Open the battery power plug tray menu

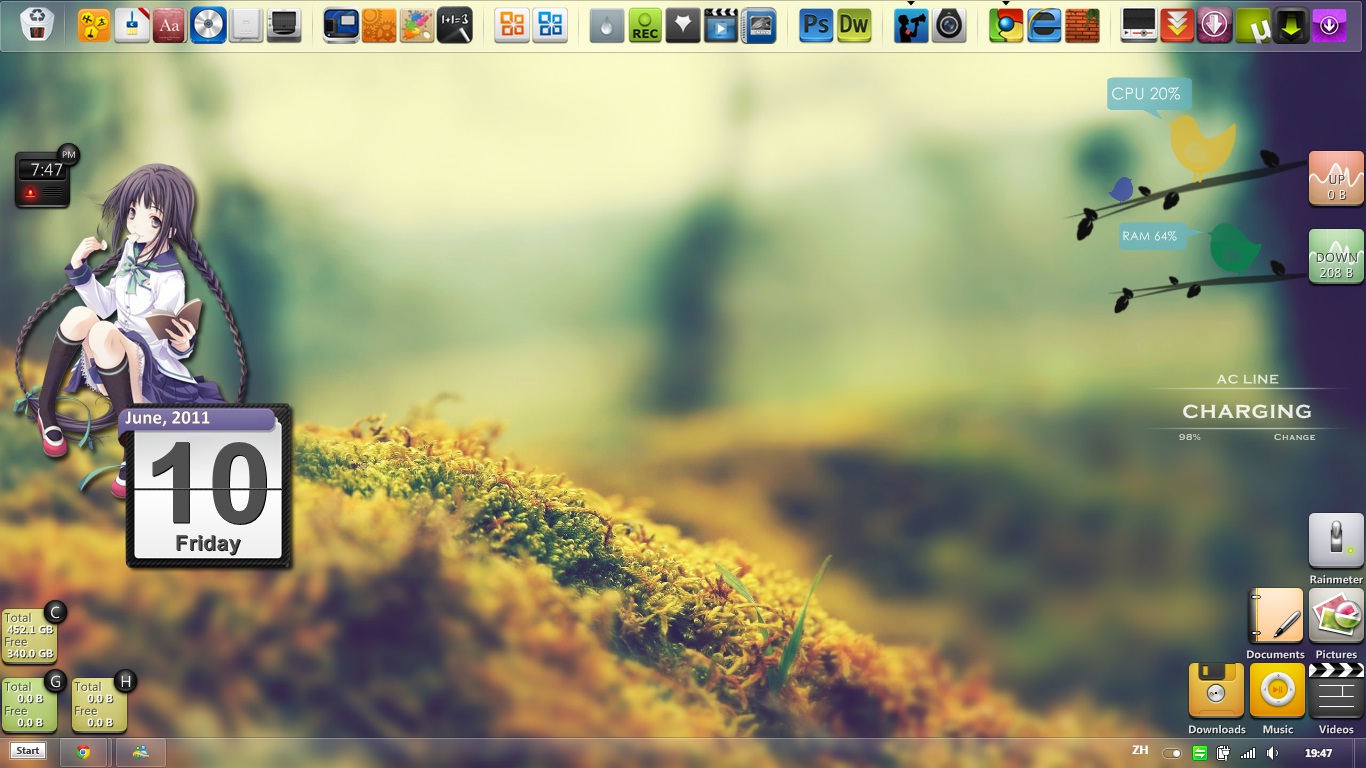pyautogui.click(x=1223, y=753)
